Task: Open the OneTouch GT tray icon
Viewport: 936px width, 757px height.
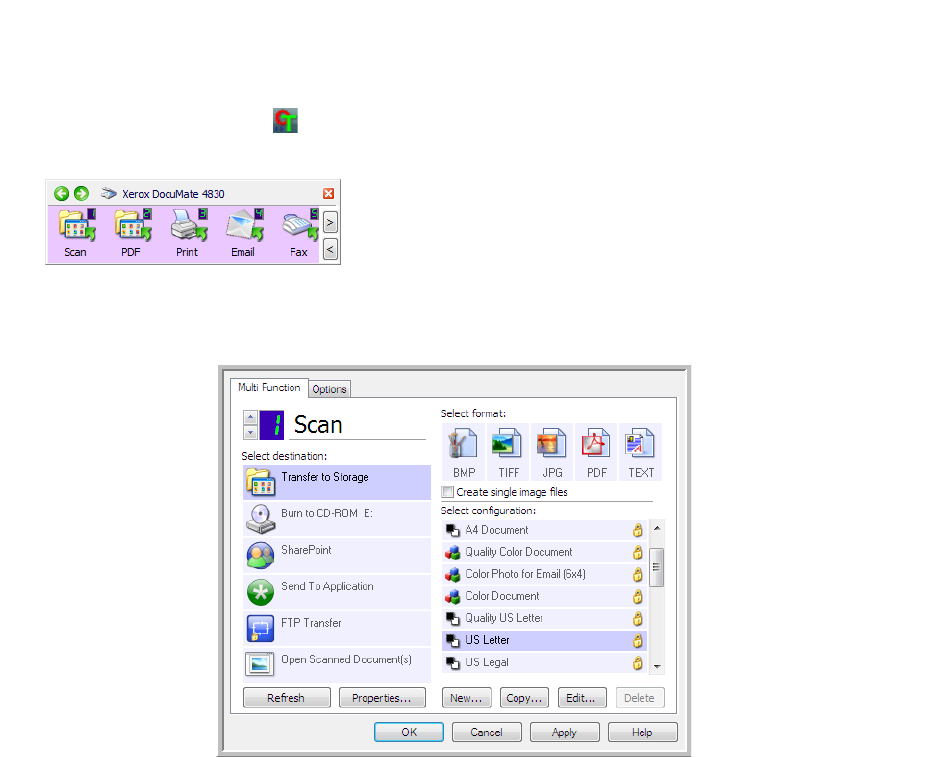Action: click(285, 121)
